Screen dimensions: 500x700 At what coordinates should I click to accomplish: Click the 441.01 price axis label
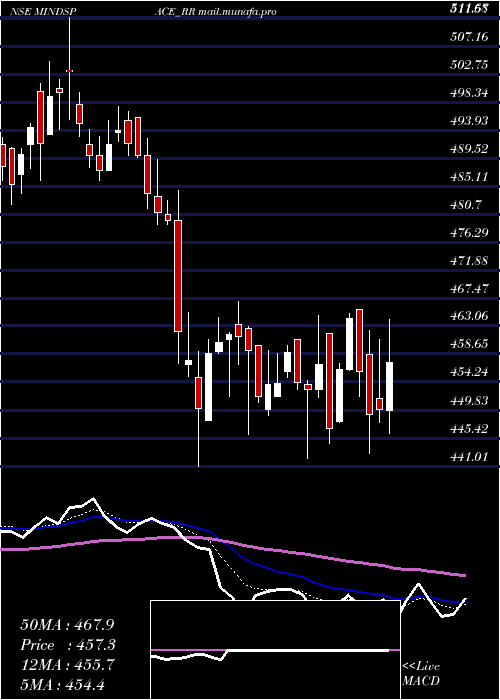pos(469,457)
